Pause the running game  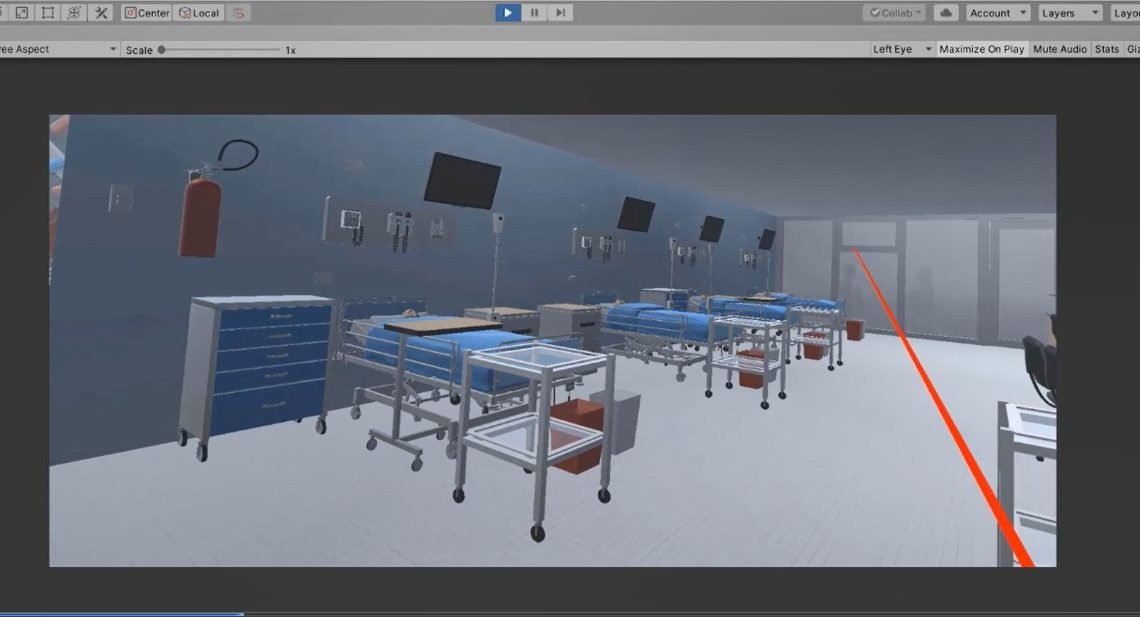point(535,13)
